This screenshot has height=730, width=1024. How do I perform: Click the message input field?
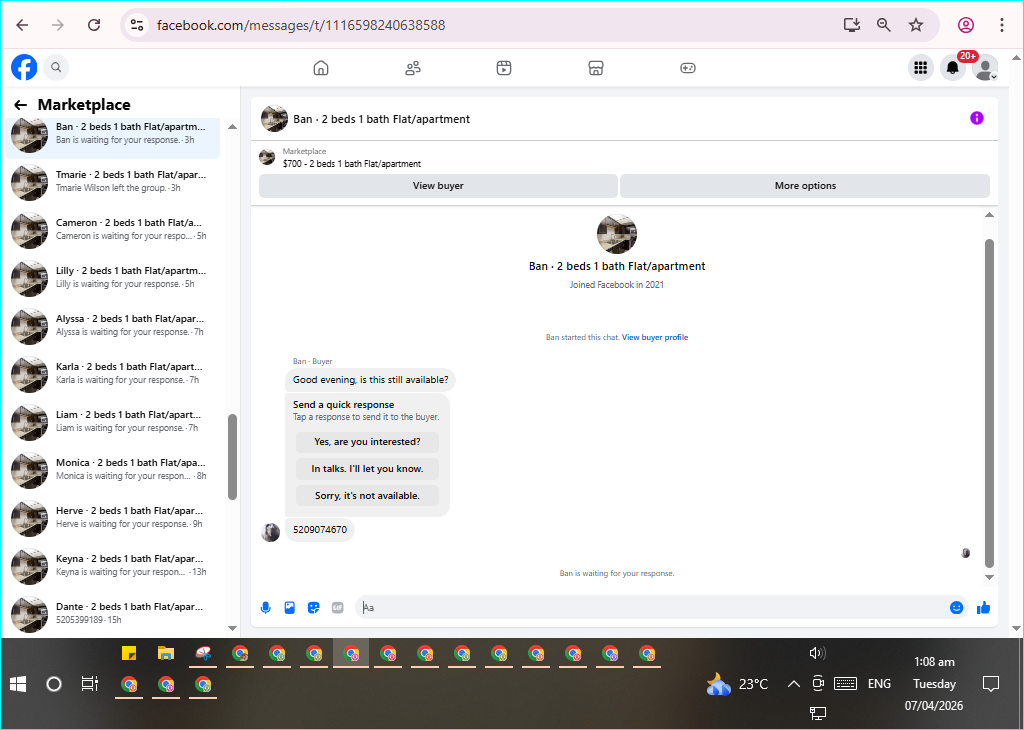[x=653, y=608]
